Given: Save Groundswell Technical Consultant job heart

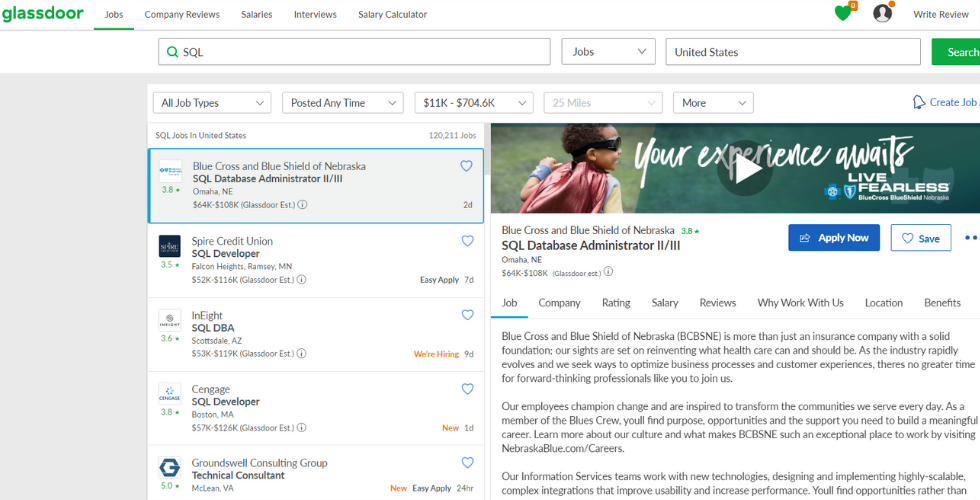Looking at the screenshot, I should [x=468, y=462].
